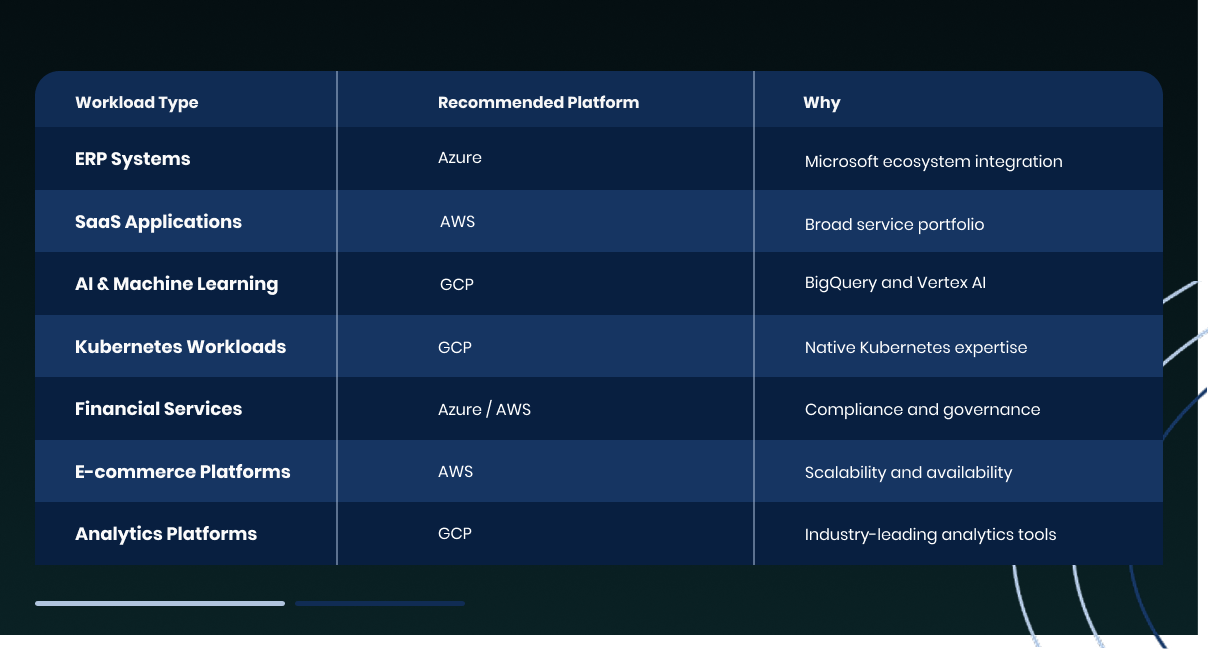Select the 'Financial Services' row label

[x=158, y=409]
